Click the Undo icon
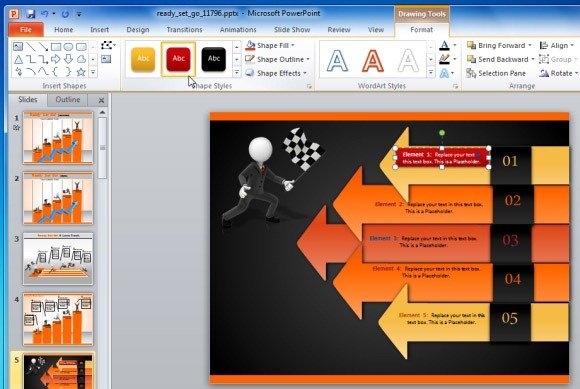The height and width of the screenshot is (389, 580). [x=45, y=14]
